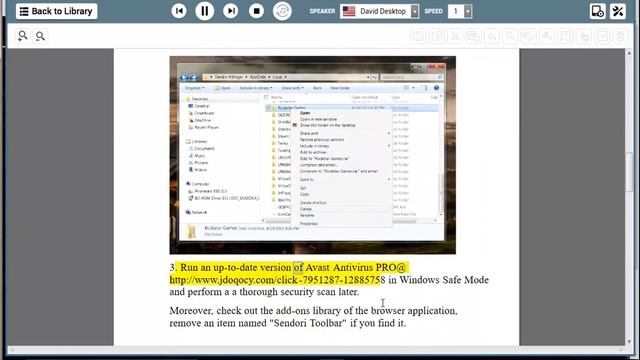Click the US flag voice icon
This screenshot has height=360, width=640.
pos(349,11)
